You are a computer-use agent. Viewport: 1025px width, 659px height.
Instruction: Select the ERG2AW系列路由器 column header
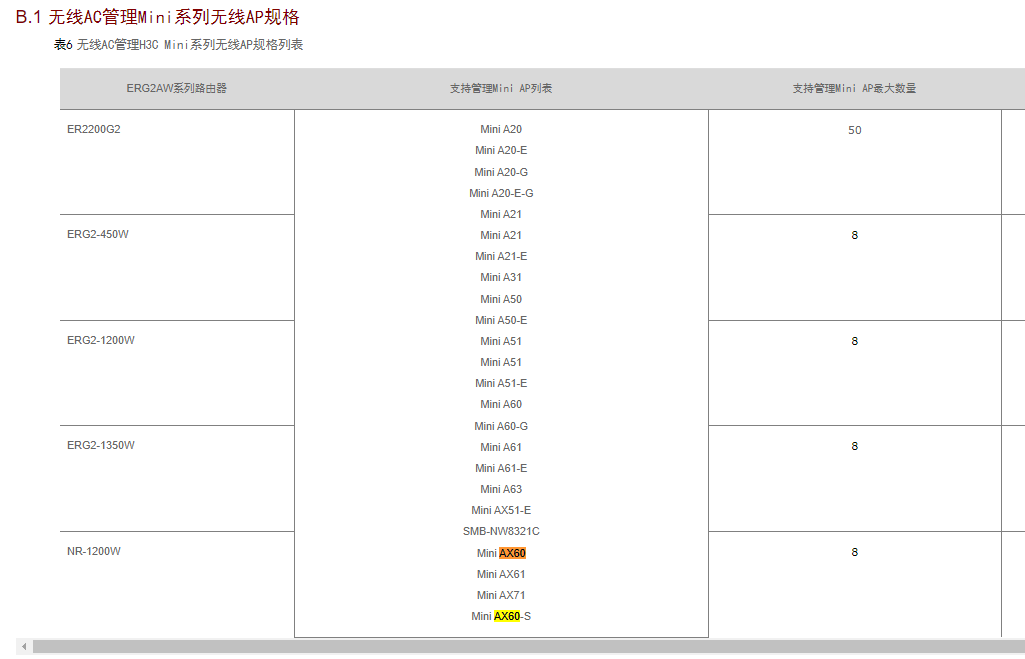click(x=177, y=88)
